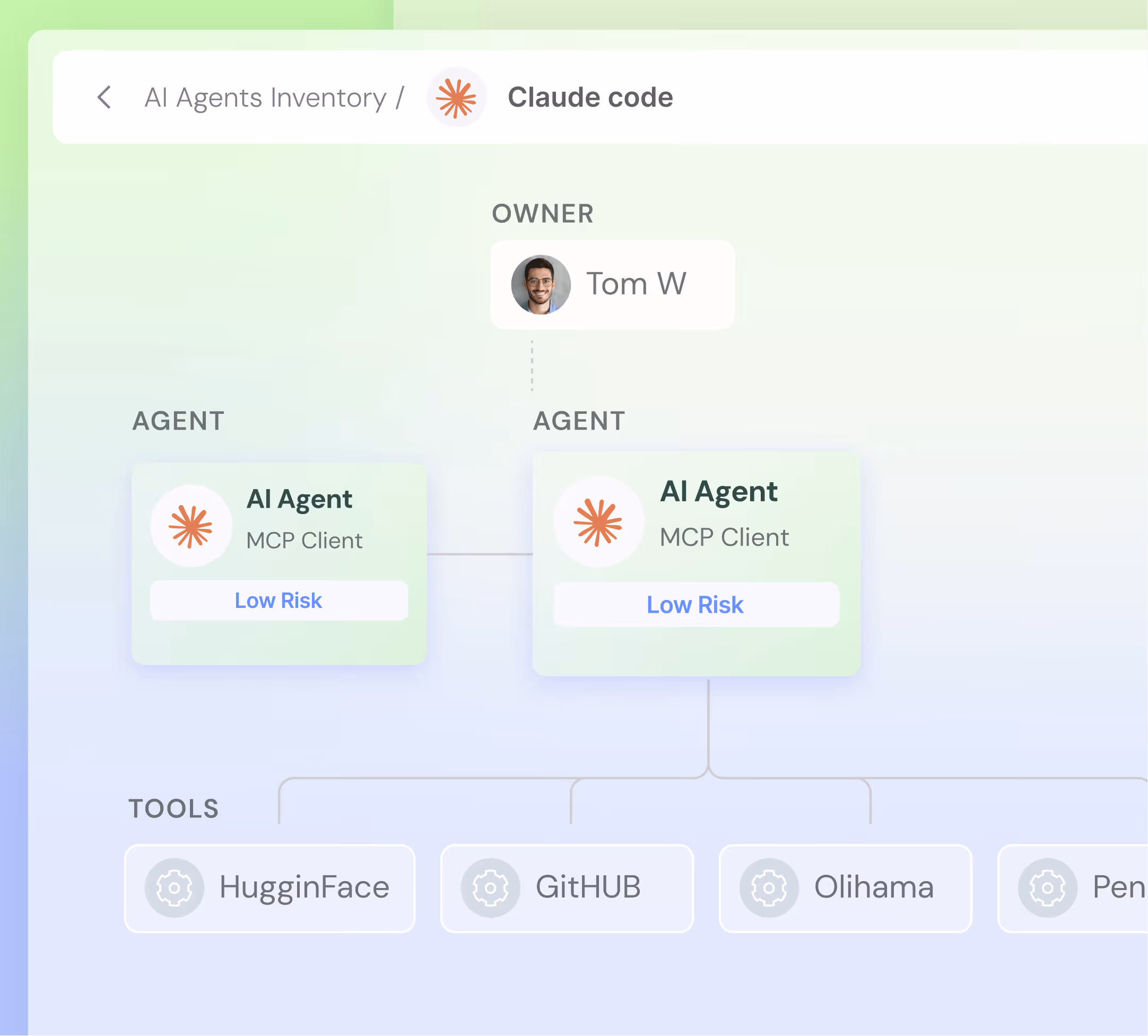The width and height of the screenshot is (1148, 1036).
Task: Click the Claude starburst logo in header
Action: point(456,98)
